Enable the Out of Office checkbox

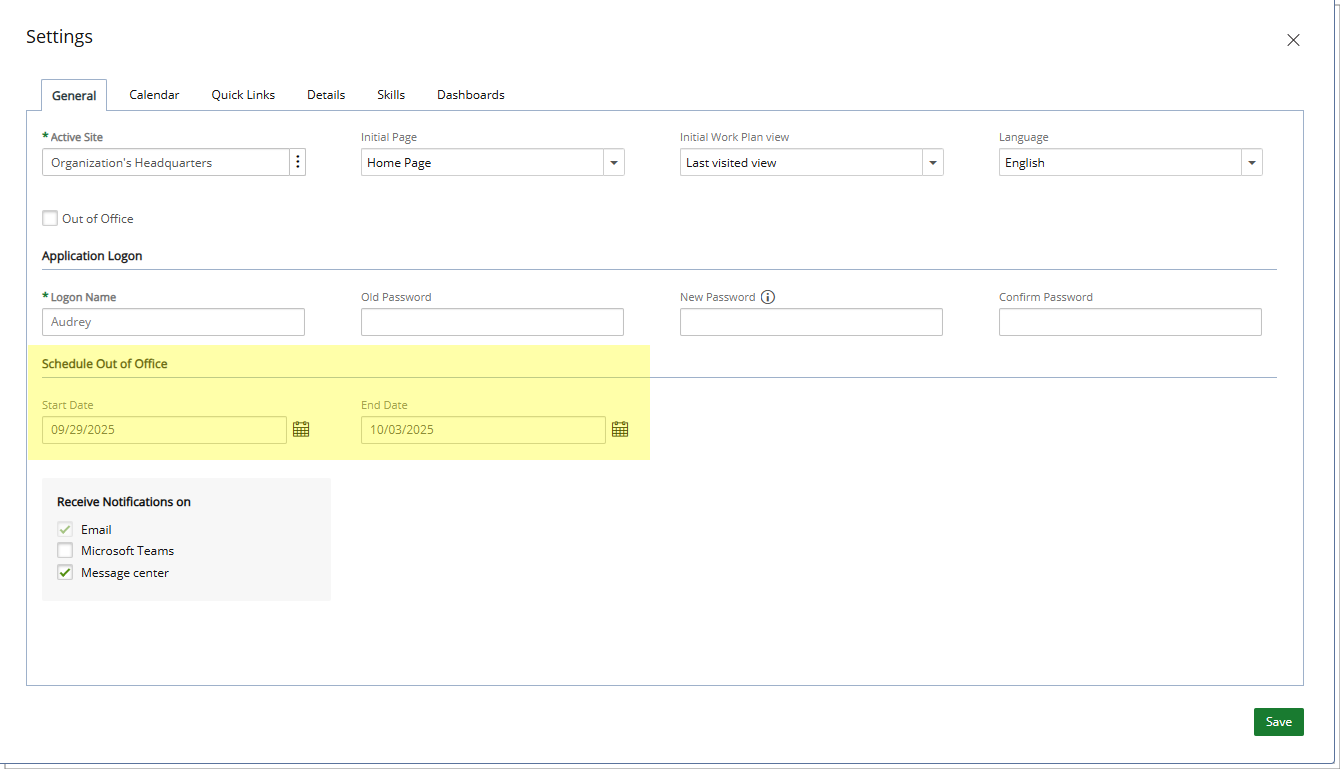click(x=49, y=218)
